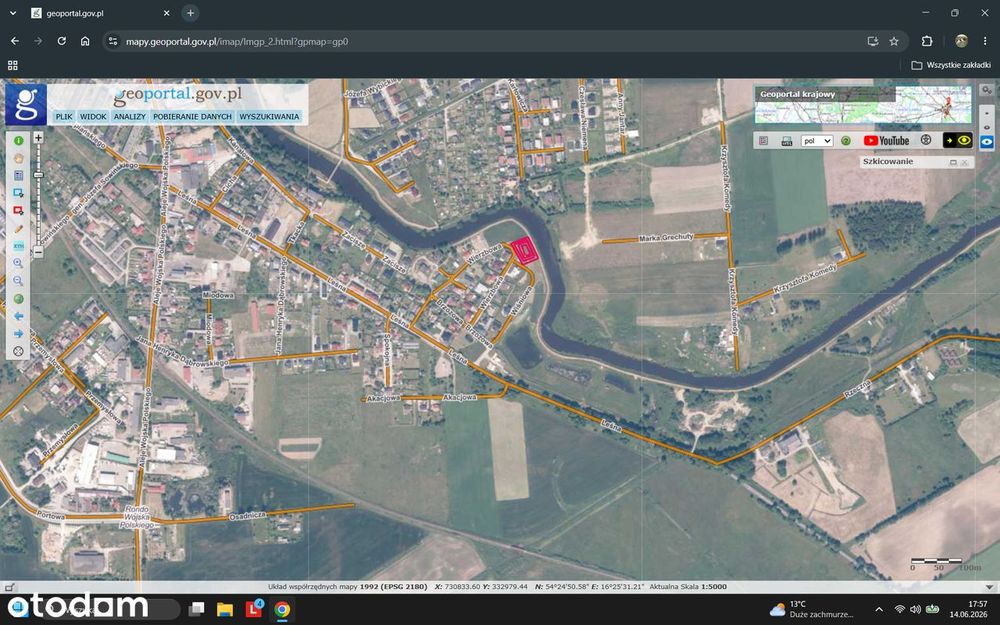Open File Explorer from taskbar
Screen dimensions: 1000x625
224,609
